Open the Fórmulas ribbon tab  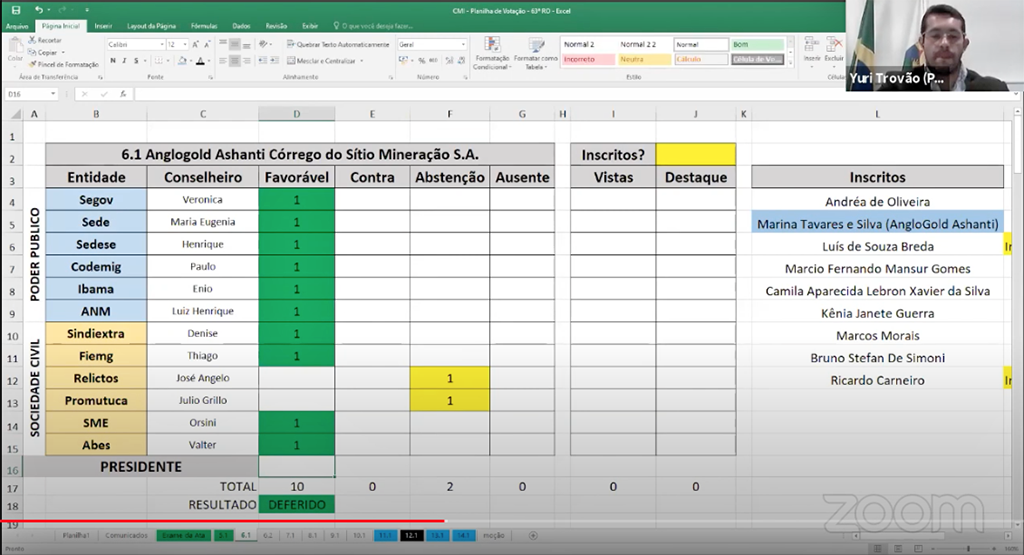point(203,26)
